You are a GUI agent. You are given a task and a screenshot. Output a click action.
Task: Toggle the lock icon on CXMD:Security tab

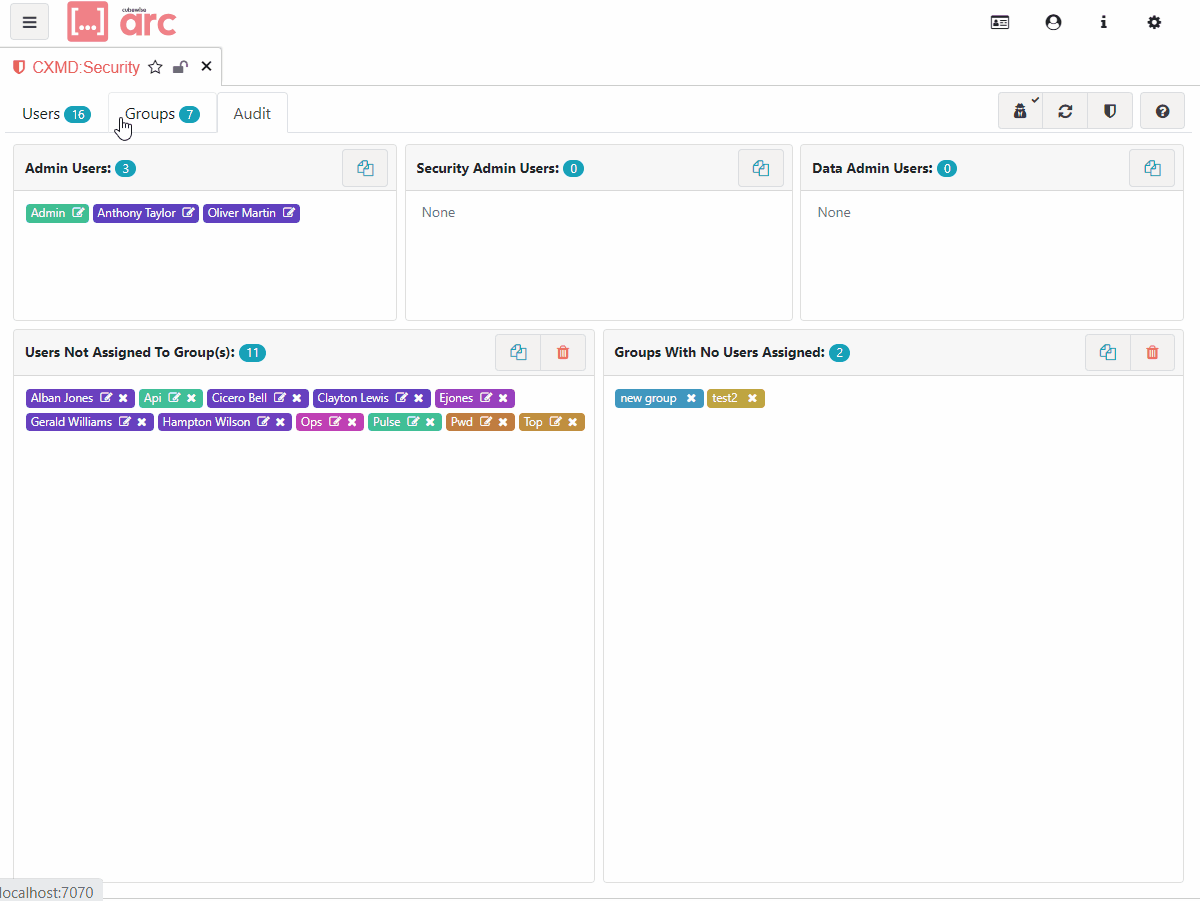click(x=180, y=67)
